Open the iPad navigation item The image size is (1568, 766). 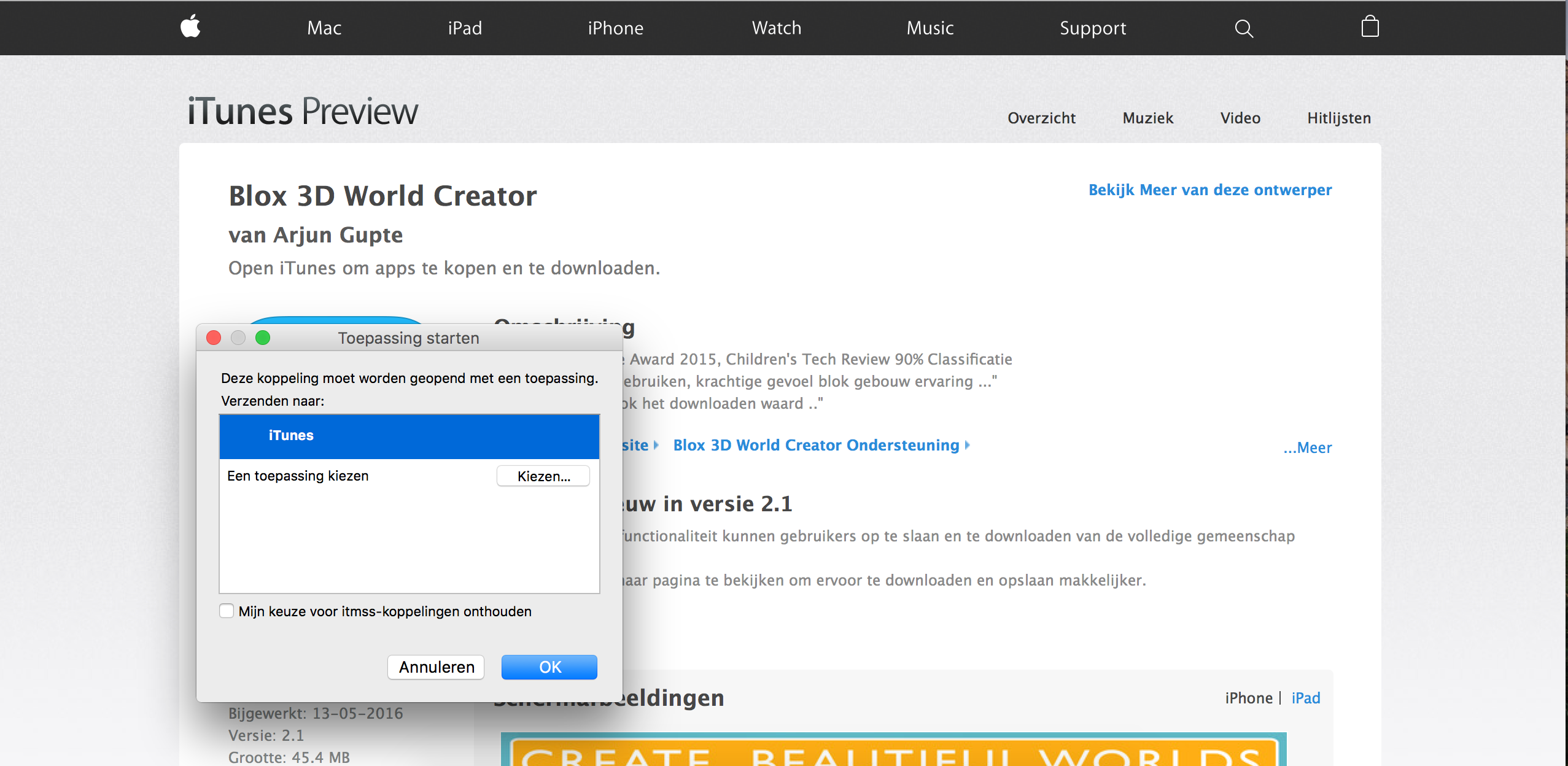click(465, 28)
